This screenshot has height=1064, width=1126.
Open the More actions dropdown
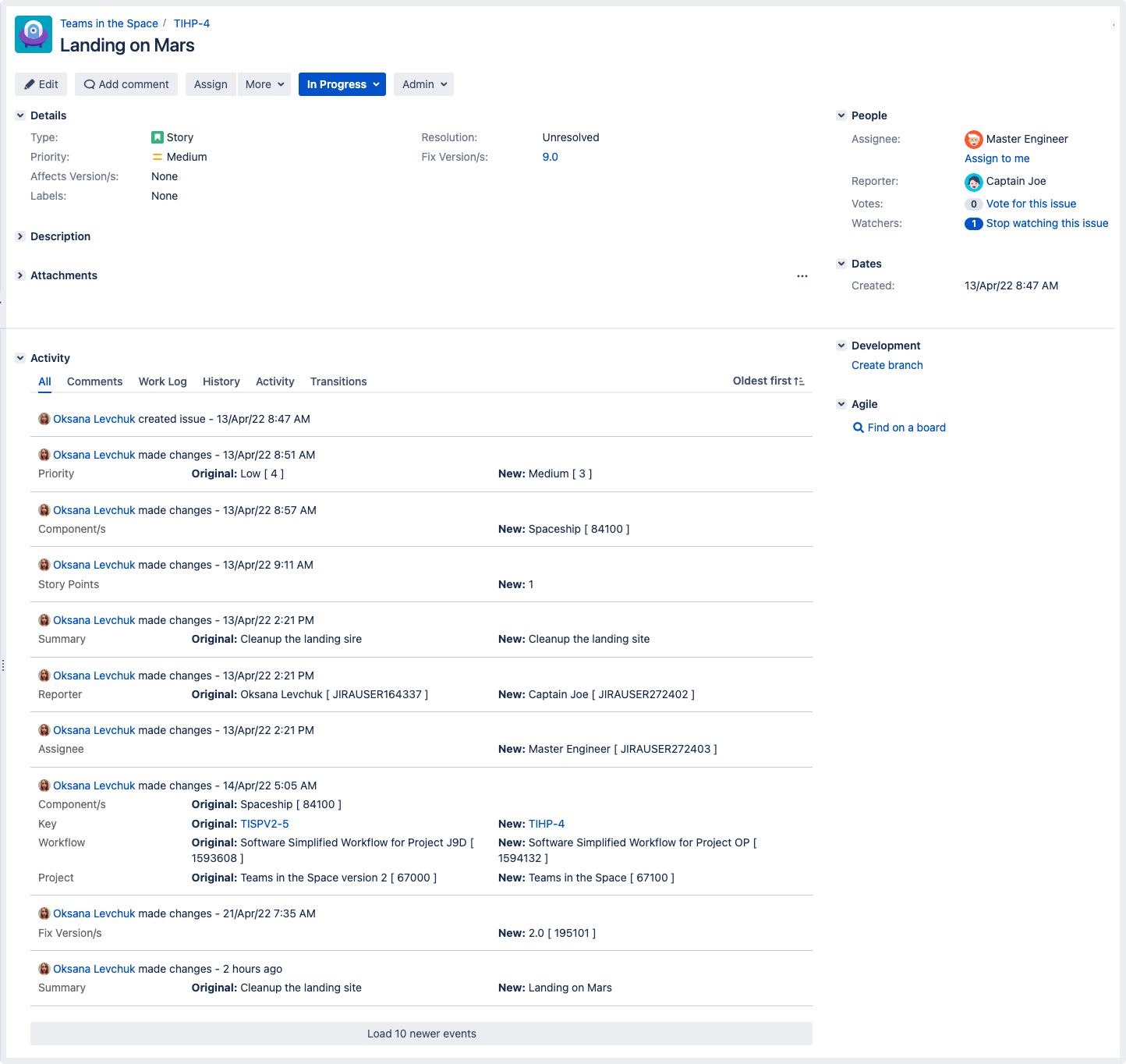(x=264, y=84)
